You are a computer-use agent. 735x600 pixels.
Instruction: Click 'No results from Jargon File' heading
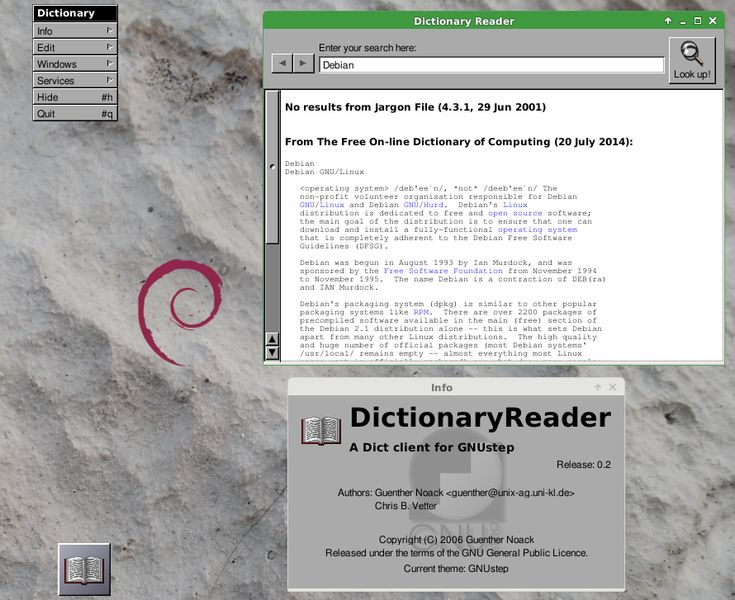pyautogui.click(x=415, y=107)
